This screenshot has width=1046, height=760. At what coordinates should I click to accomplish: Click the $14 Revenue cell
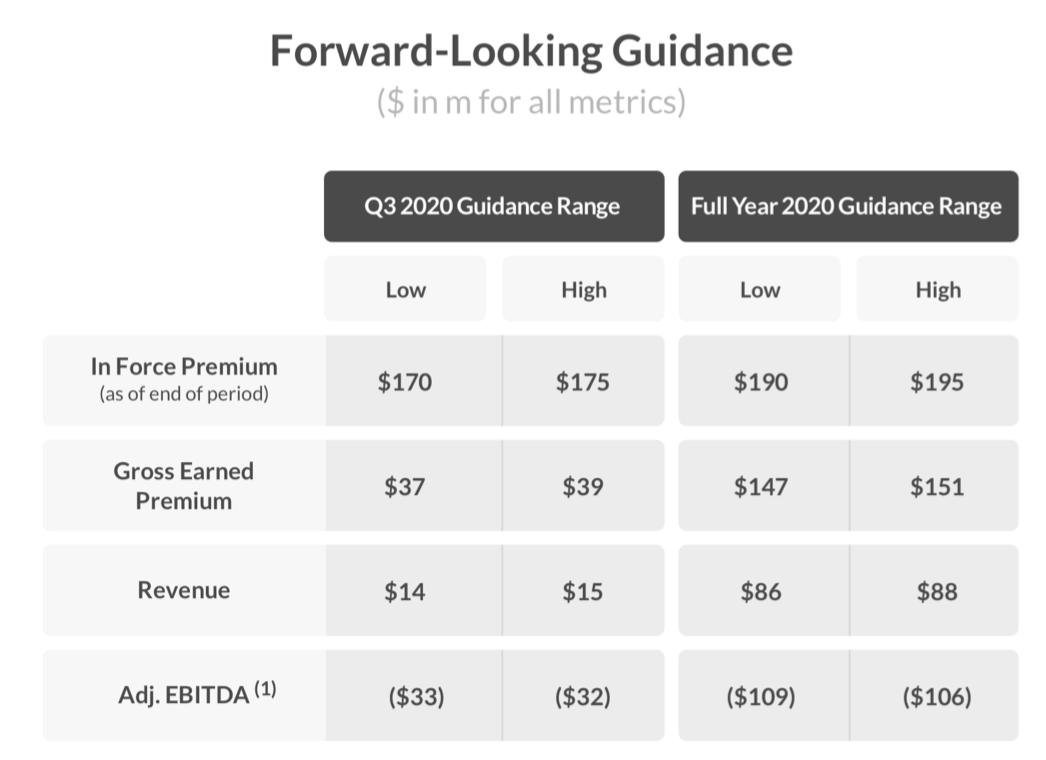coord(405,591)
